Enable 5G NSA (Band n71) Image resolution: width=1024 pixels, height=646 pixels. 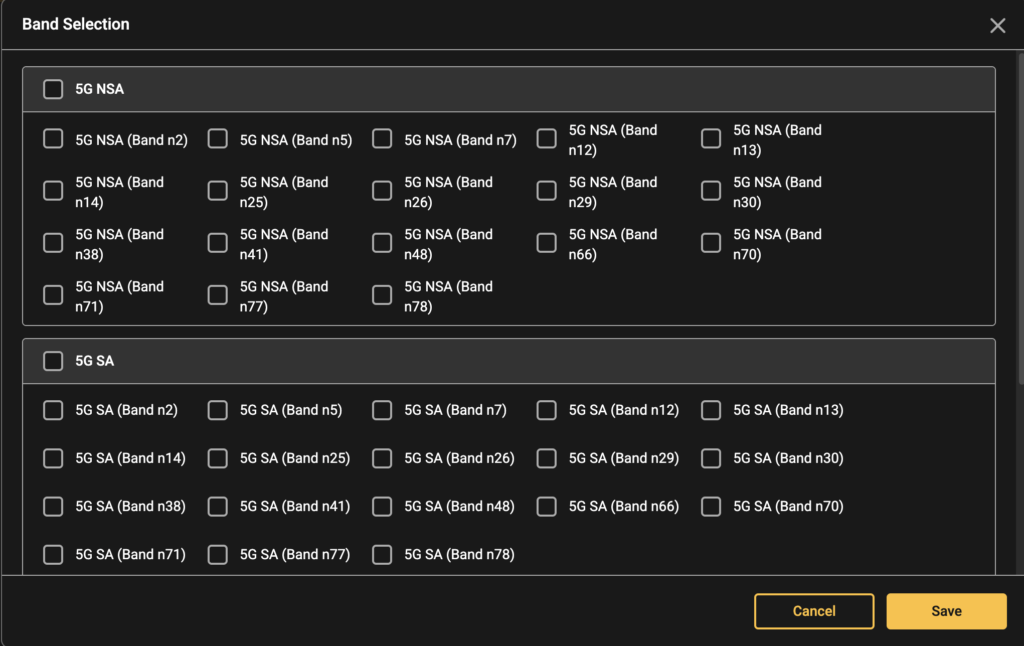coord(53,295)
